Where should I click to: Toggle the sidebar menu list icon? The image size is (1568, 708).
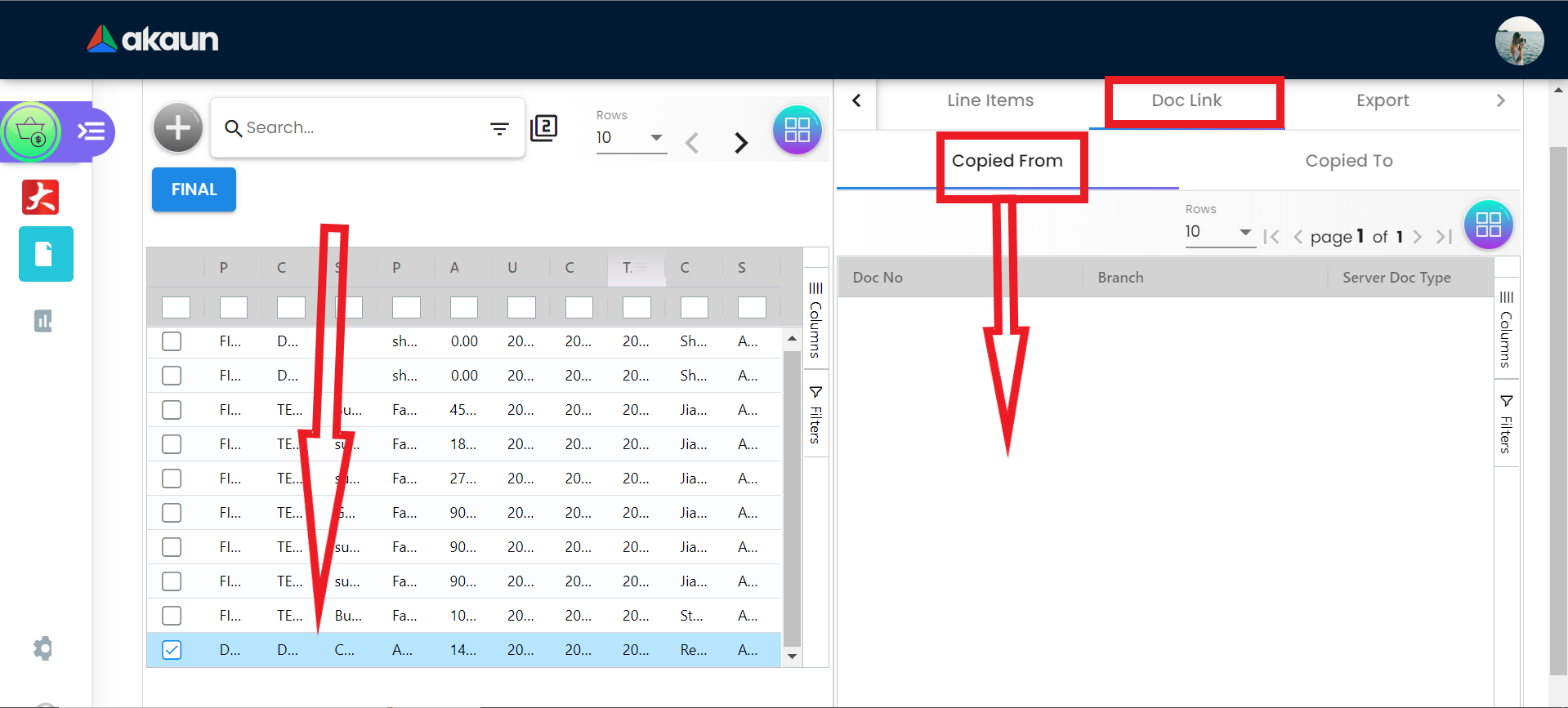pyautogui.click(x=91, y=131)
